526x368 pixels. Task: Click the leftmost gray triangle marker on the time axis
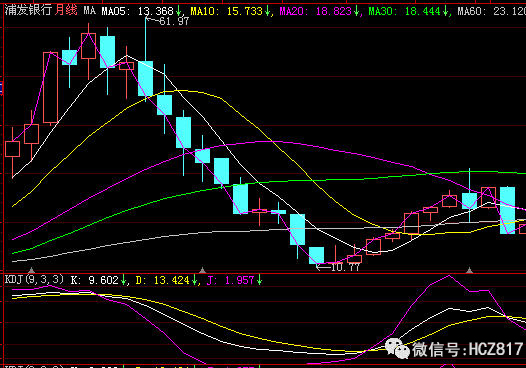(x=32, y=270)
